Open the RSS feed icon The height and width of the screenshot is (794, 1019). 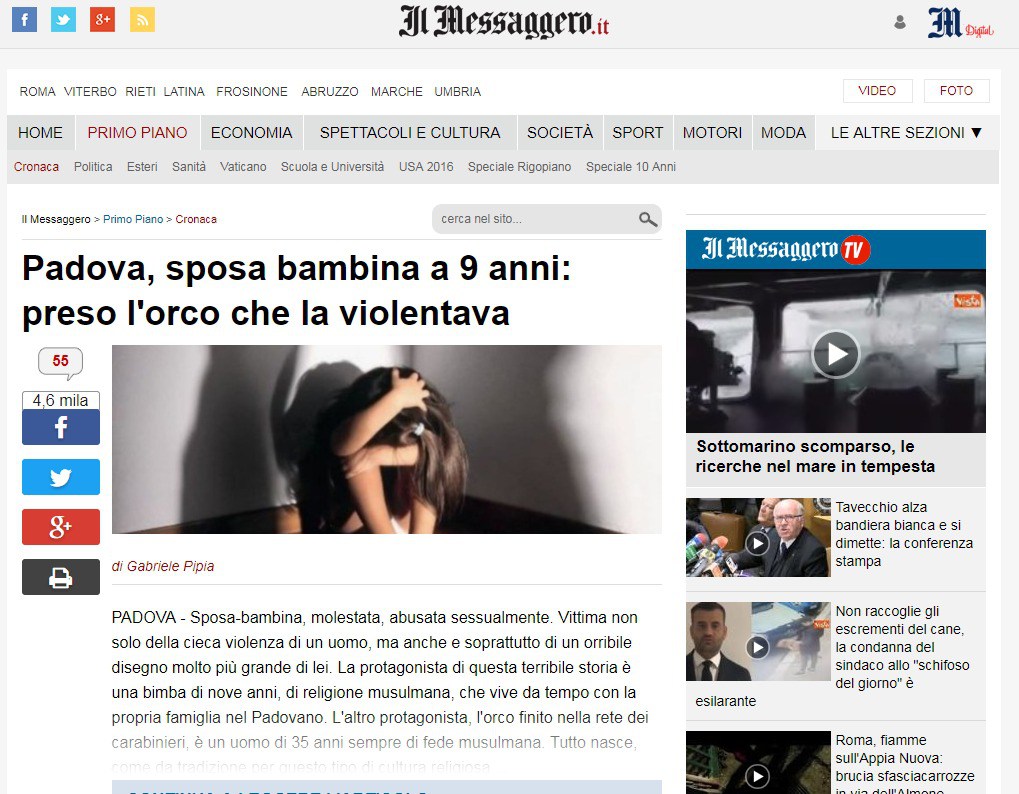[142, 19]
